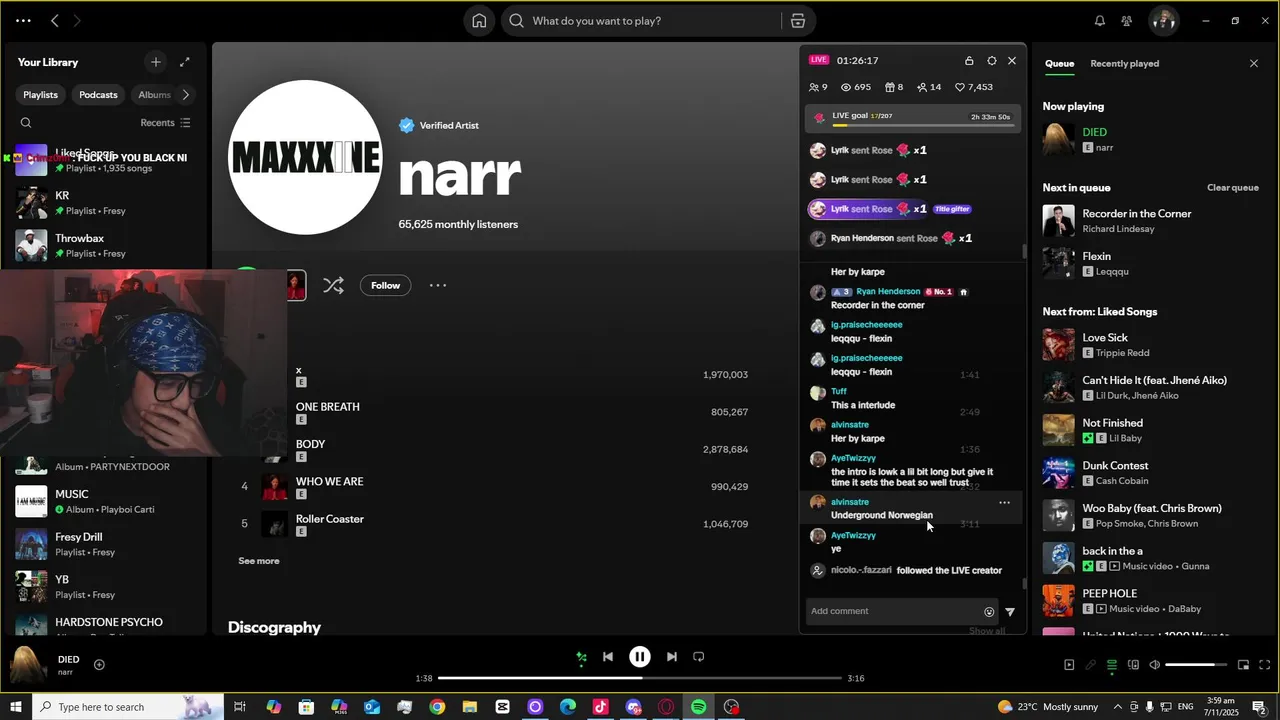
Task: Focus the What do you want to play search
Action: 643,21
